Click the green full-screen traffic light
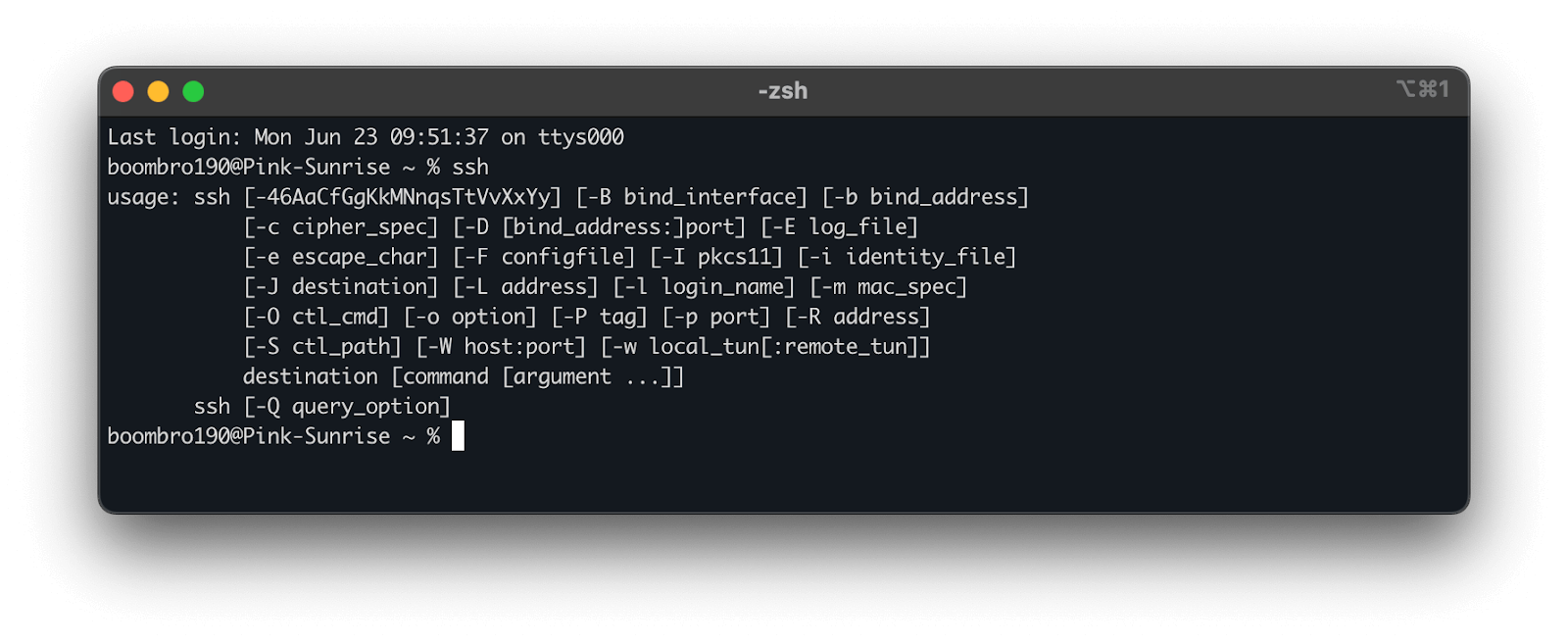Screen dimensions: 1568x644 click(193, 90)
